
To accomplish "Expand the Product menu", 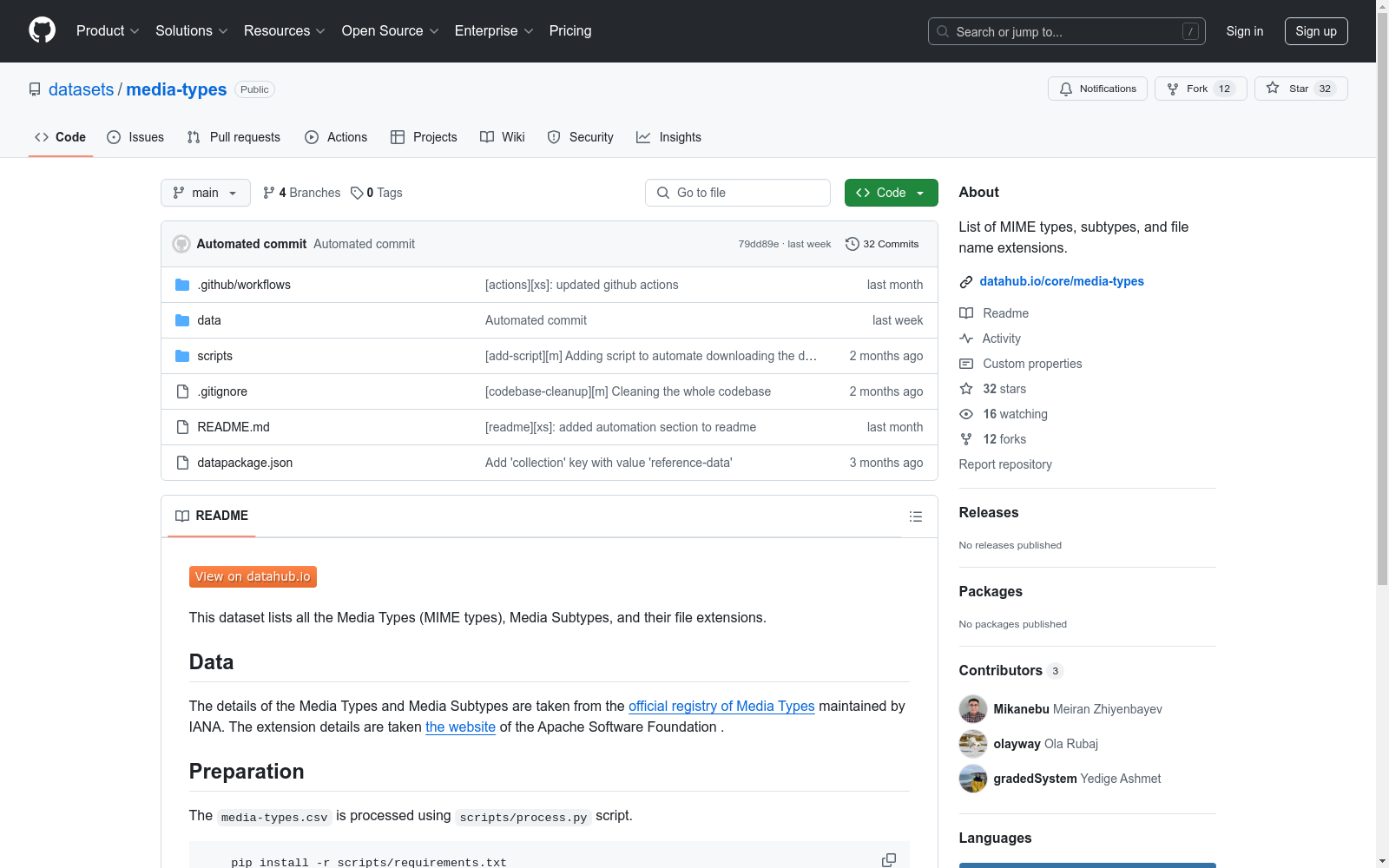I will (108, 30).
